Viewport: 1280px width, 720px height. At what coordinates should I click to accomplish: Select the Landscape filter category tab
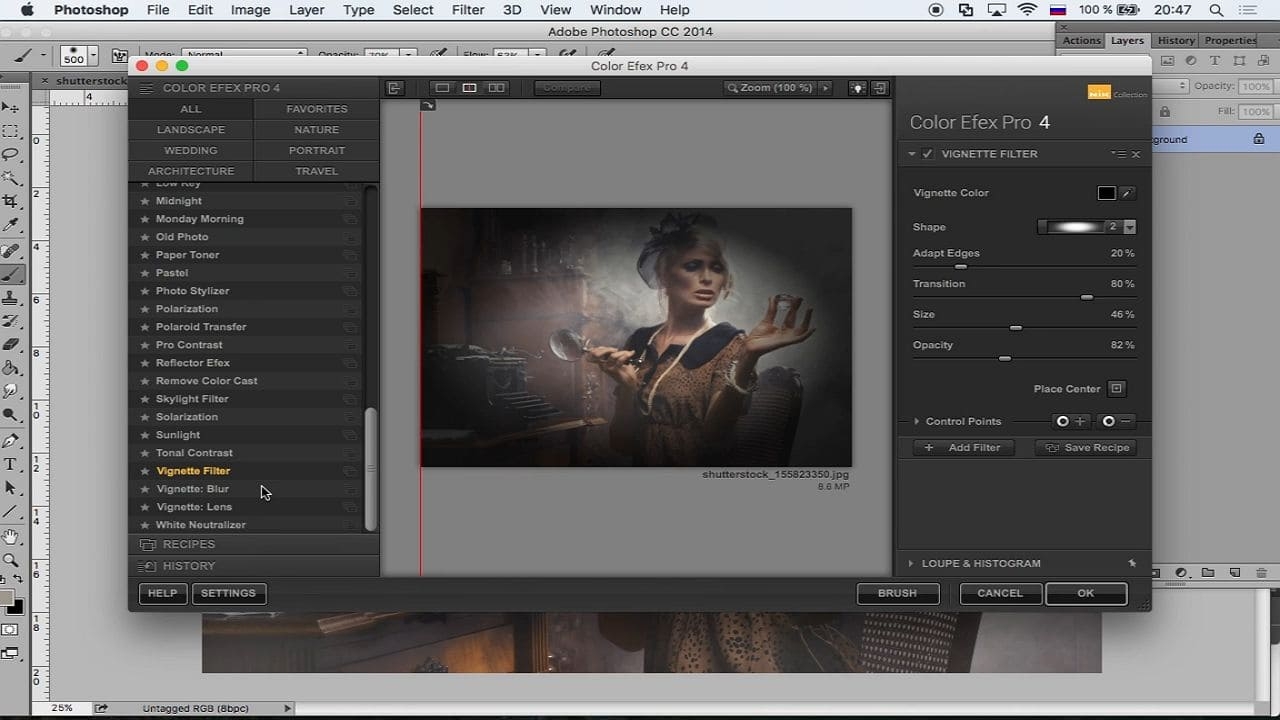[x=191, y=130]
